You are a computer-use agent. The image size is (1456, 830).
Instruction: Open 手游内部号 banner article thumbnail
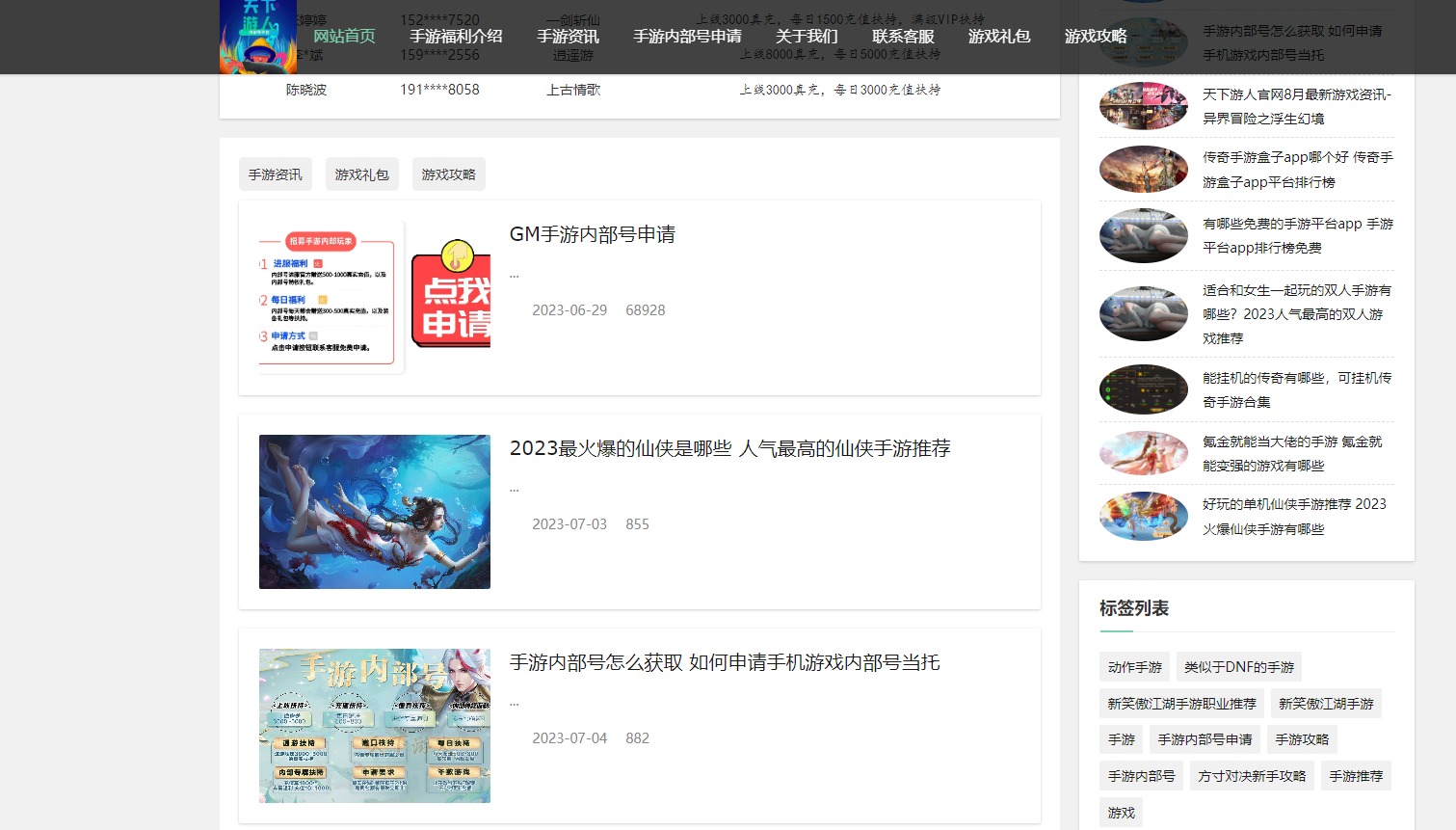[375, 726]
